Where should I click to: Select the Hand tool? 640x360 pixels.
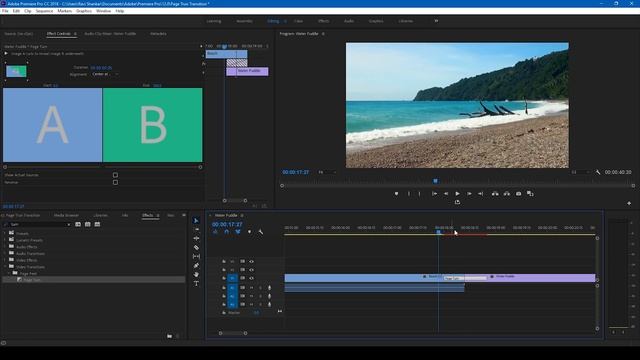click(x=196, y=274)
